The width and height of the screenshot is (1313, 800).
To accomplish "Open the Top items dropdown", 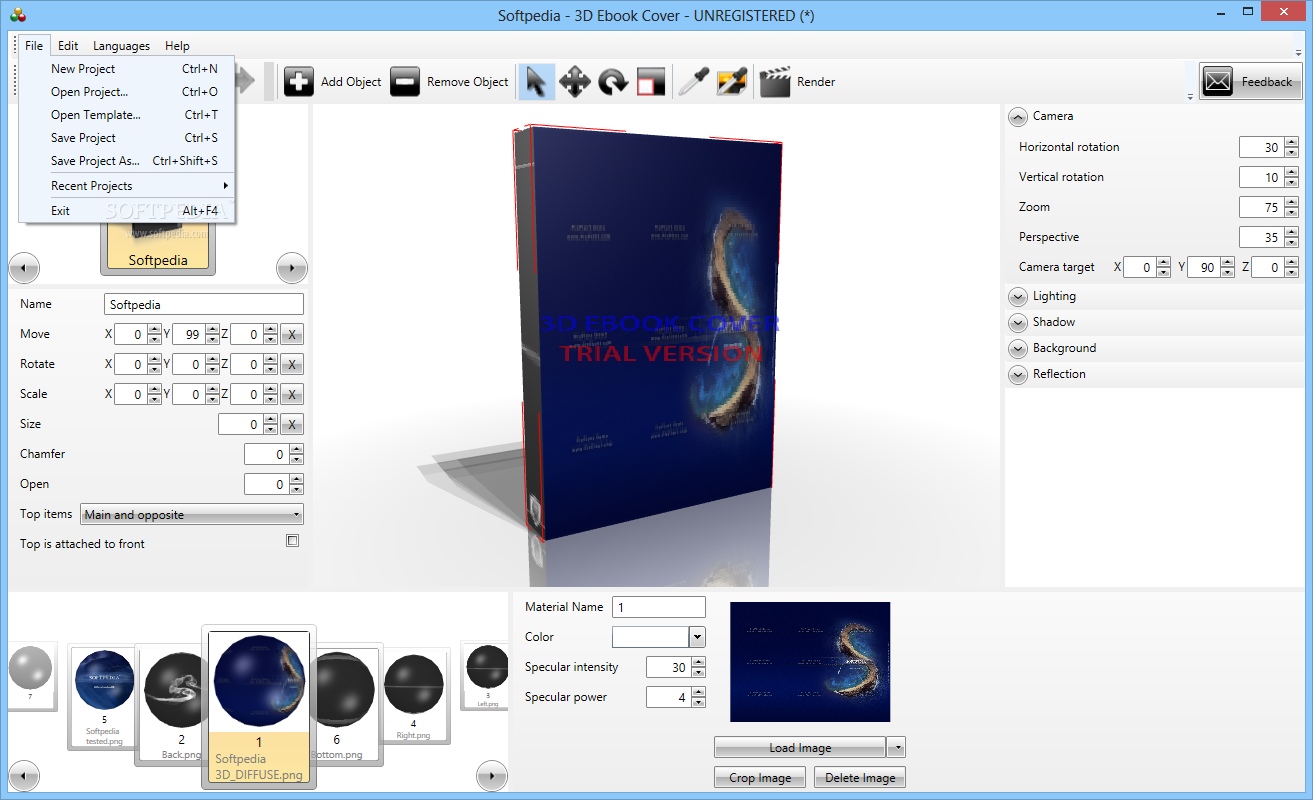I will click(191, 515).
